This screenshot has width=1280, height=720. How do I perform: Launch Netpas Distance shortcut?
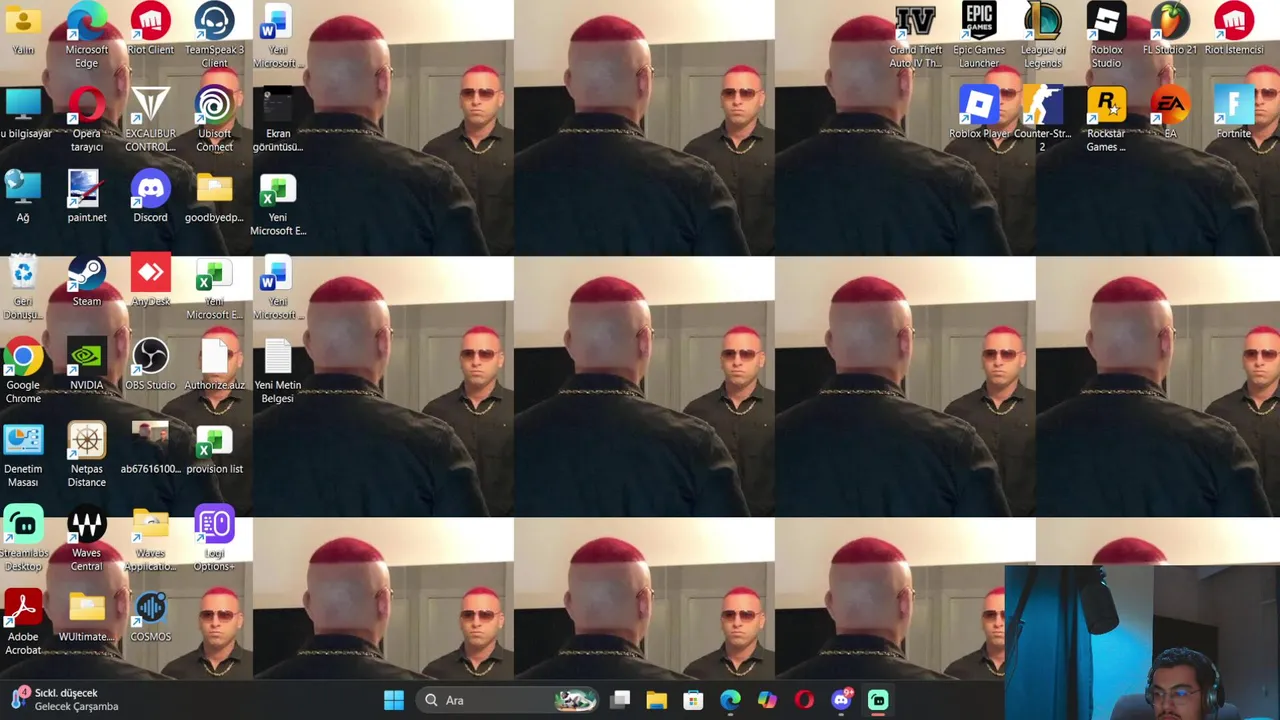(87, 455)
